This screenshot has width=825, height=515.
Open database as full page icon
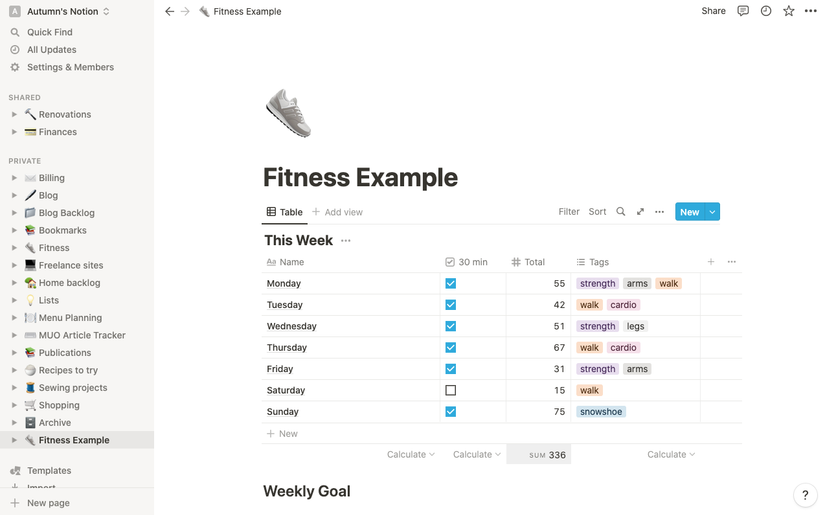pos(640,212)
